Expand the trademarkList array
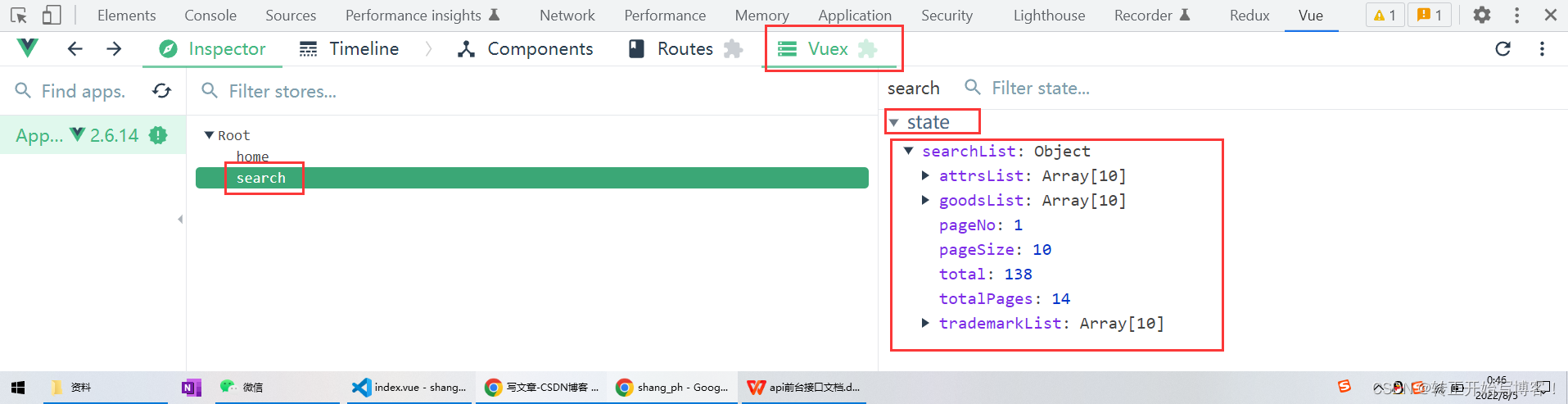 [x=925, y=323]
